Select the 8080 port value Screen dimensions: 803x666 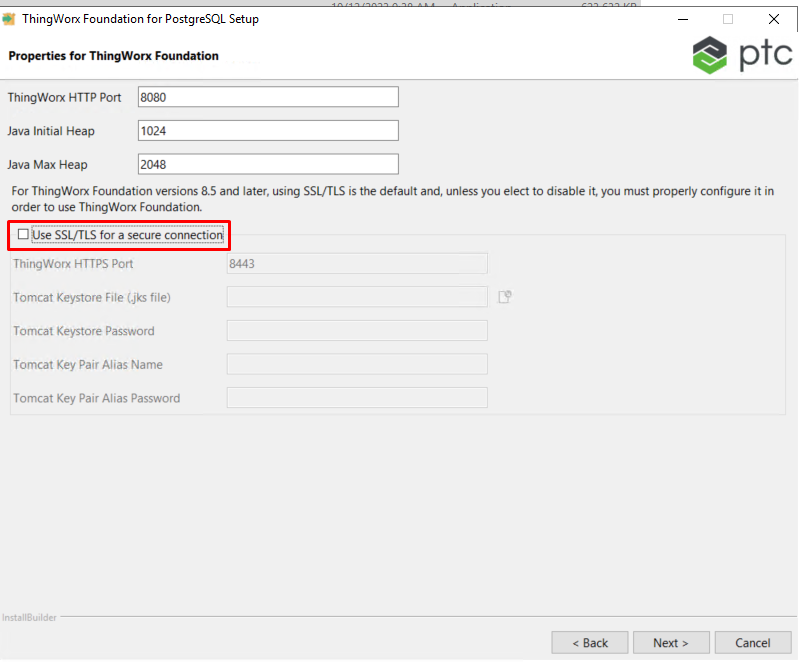click(x=151, y=96)
